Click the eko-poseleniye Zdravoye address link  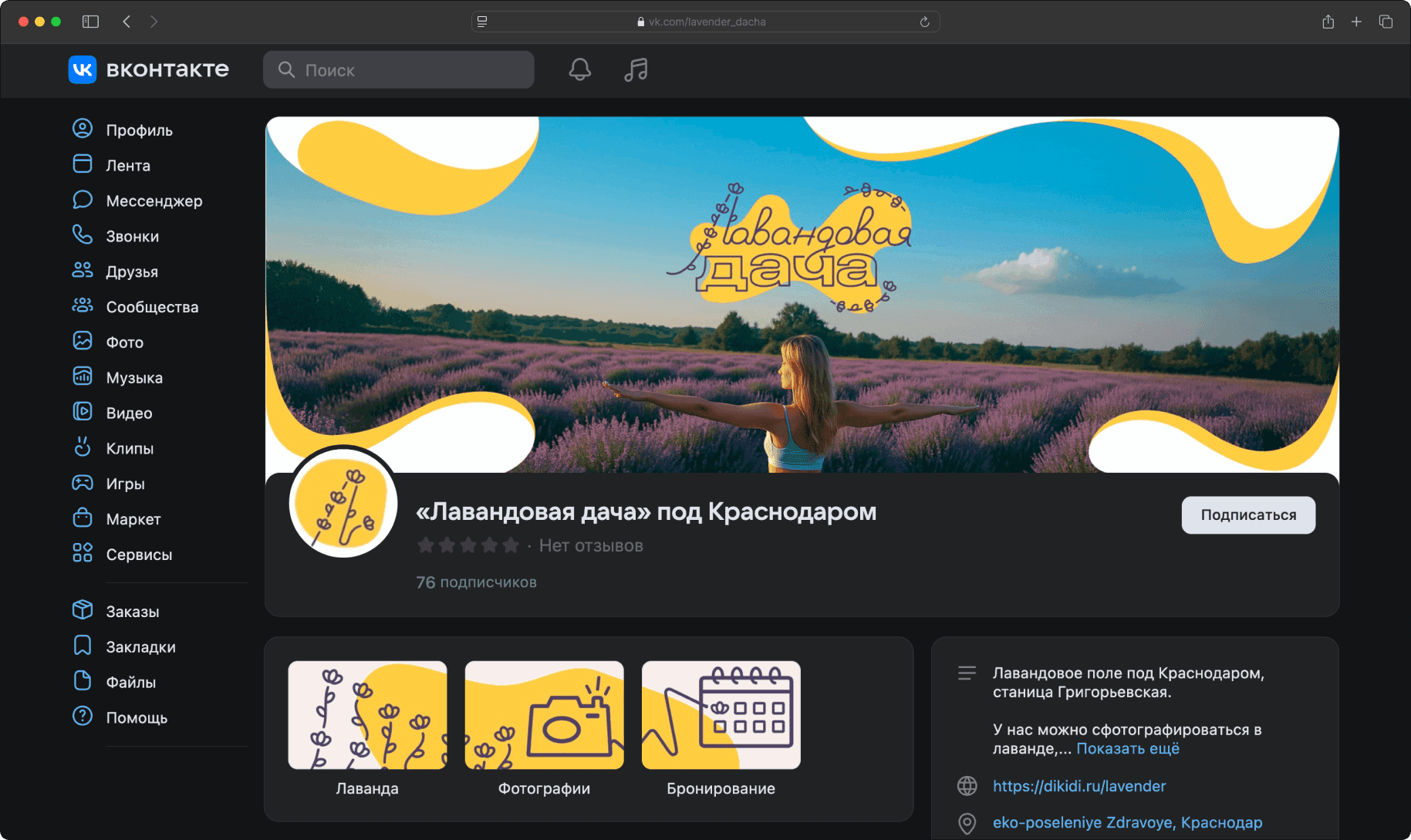[1127, 823]
